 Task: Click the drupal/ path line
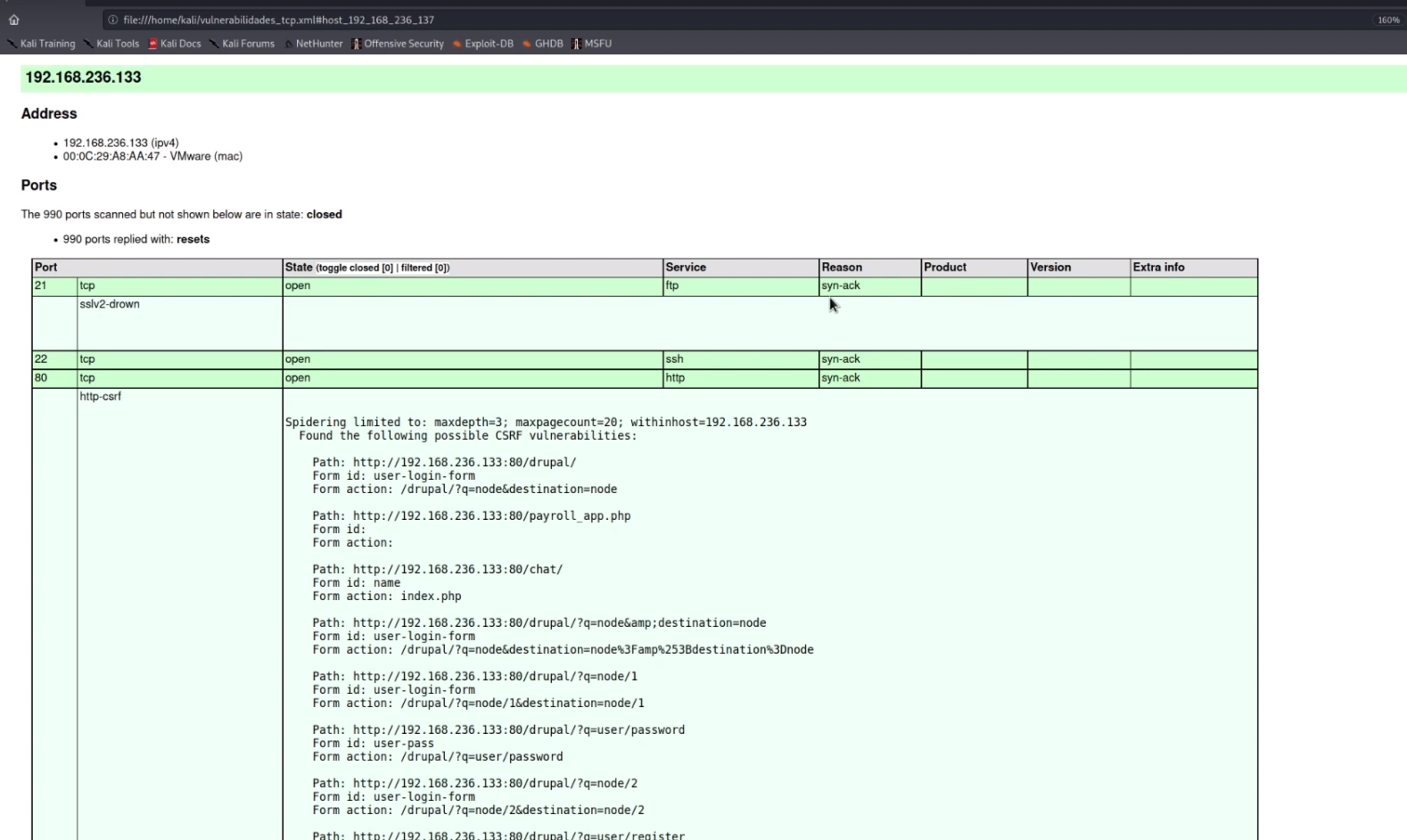tap(444, 463)
